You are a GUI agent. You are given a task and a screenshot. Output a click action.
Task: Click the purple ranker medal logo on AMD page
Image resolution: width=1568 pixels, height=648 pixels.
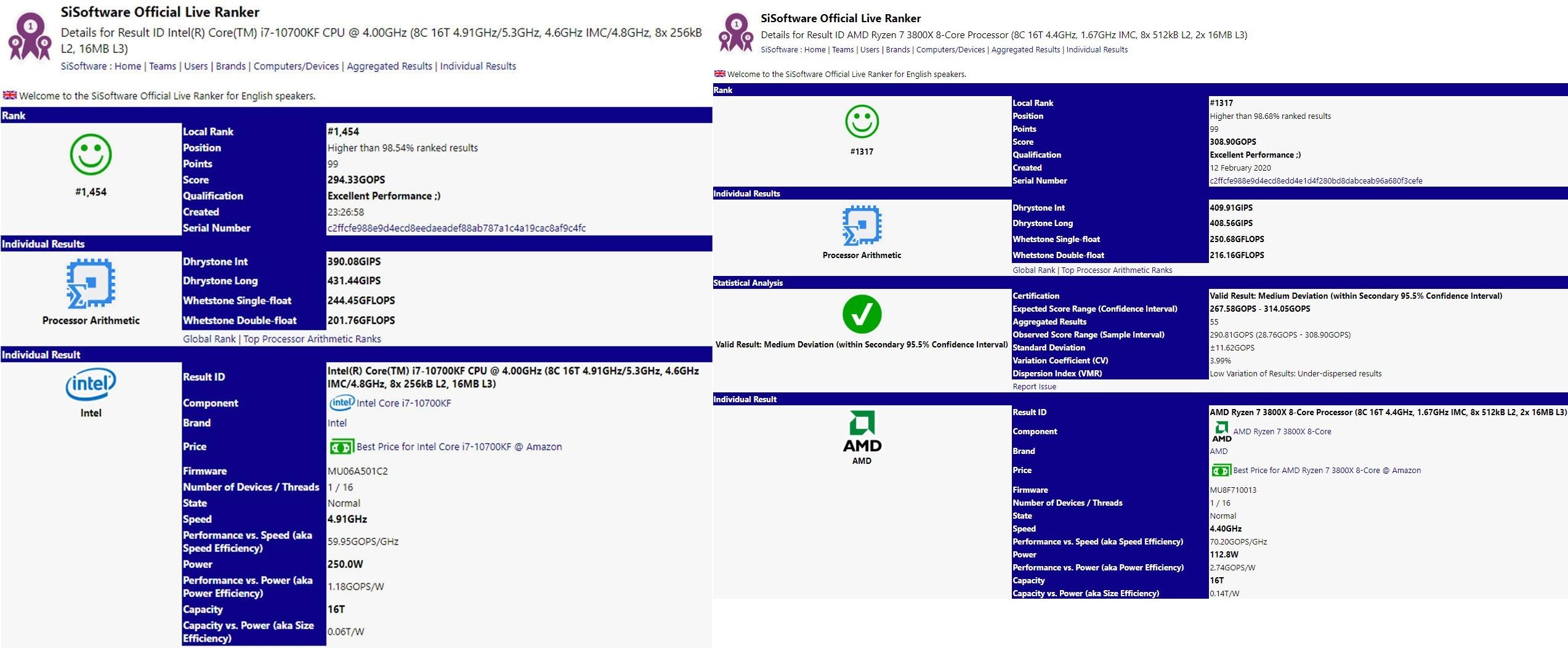pyautogui.click(x=736, y=33)
